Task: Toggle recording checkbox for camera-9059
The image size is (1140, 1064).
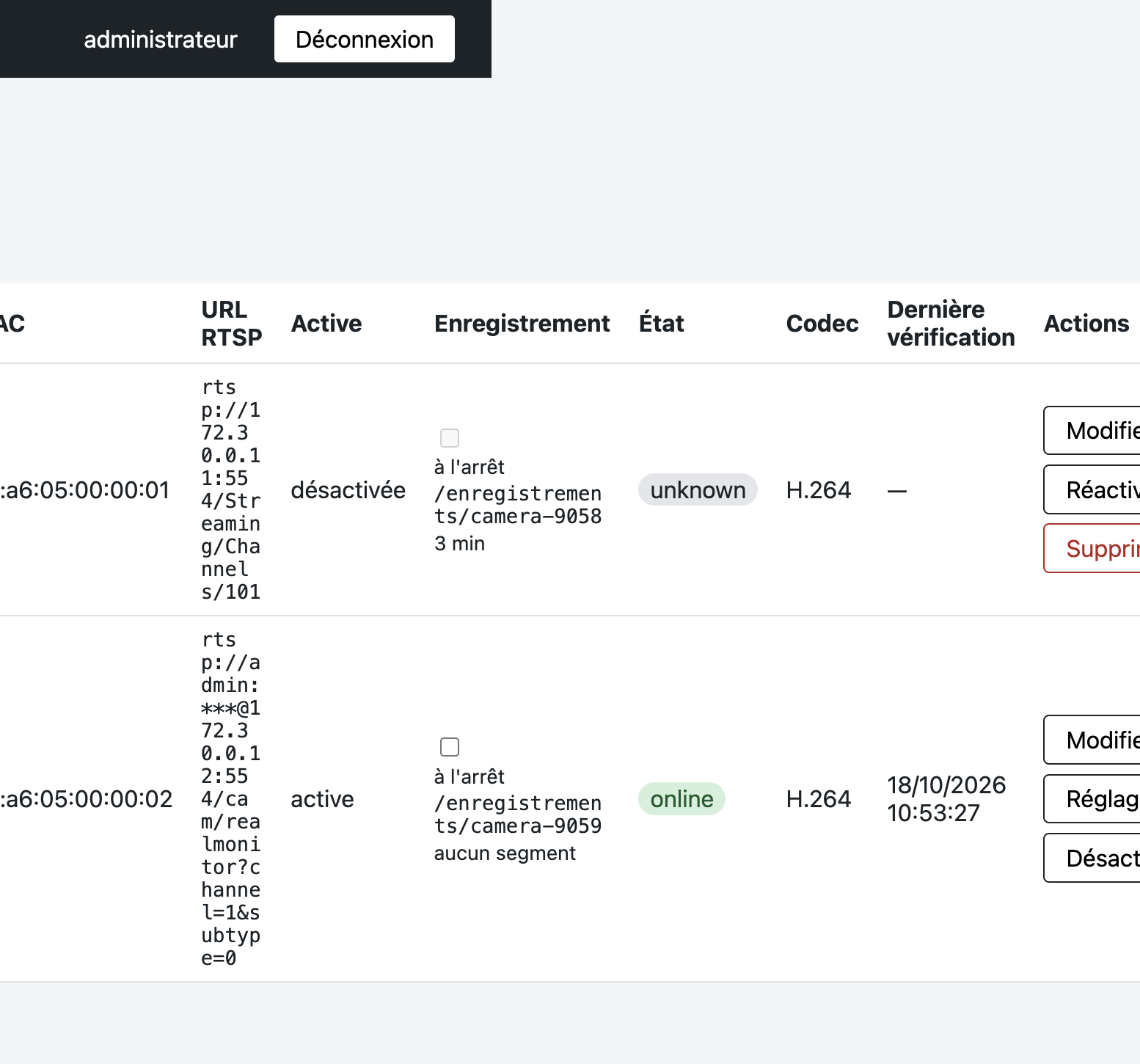Action: 450,747
